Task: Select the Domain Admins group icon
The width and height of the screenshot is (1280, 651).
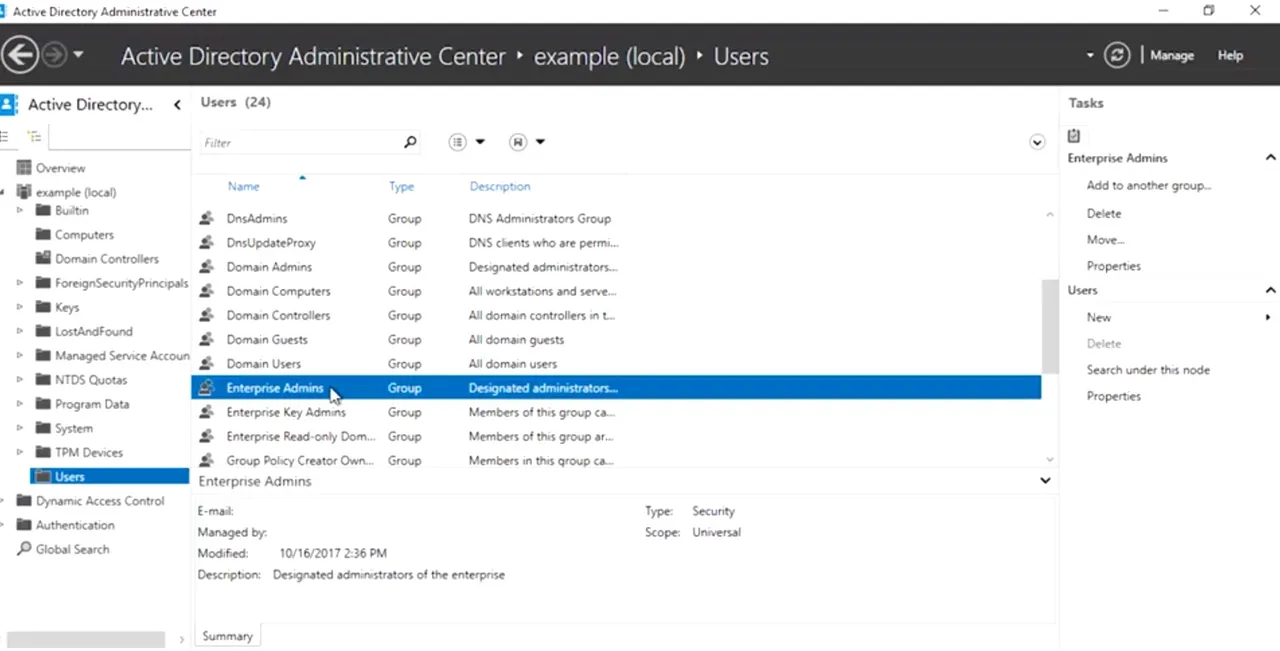Action: (x=206, y=267)
